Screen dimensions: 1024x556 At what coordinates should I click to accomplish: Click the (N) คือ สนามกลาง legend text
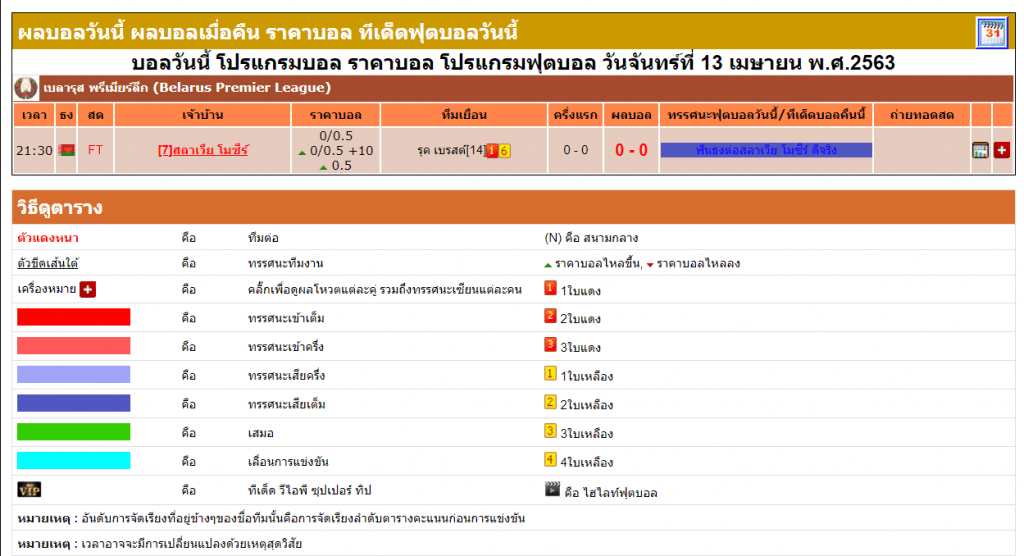pos(591,238)
